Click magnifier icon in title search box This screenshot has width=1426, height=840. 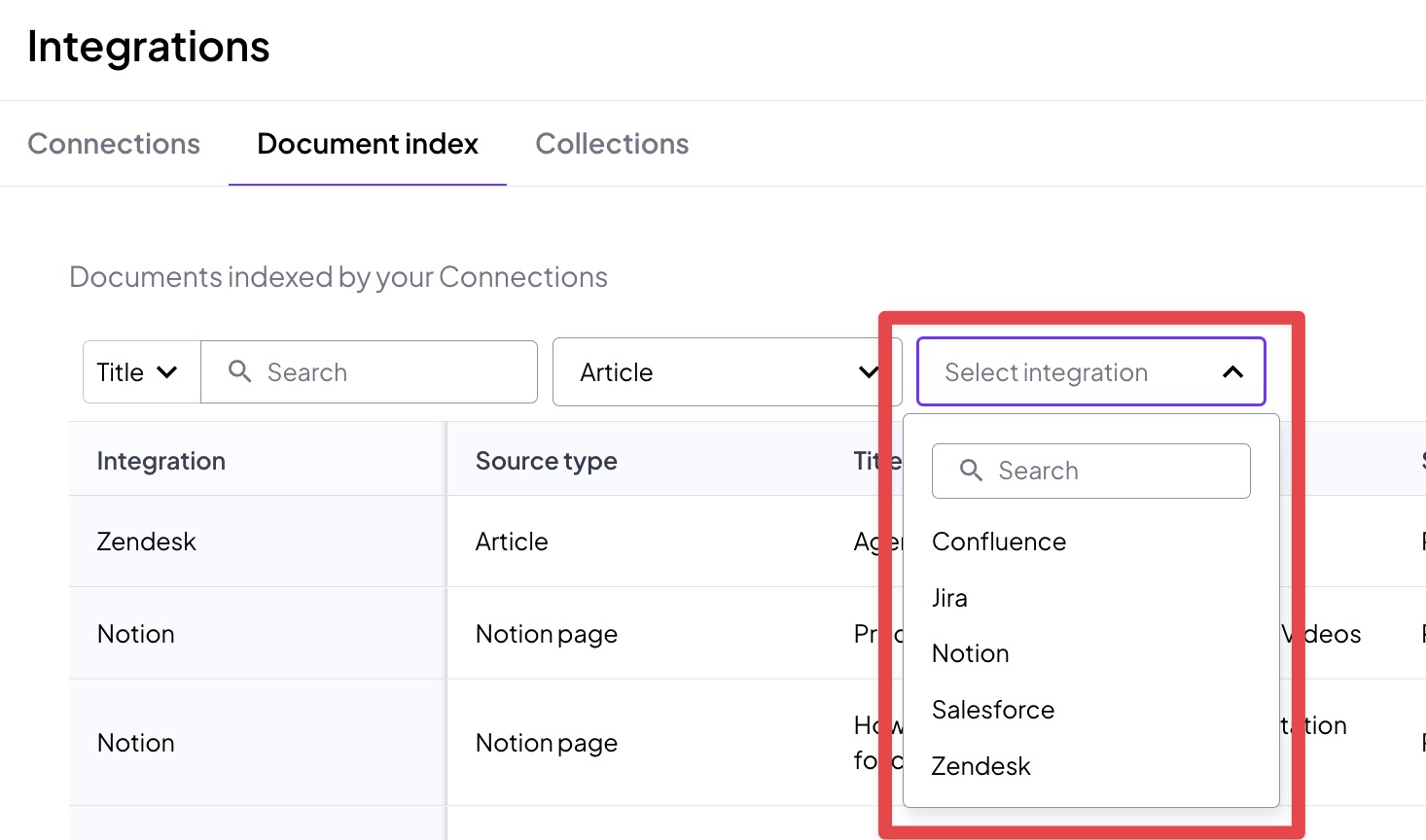coord(239,371)
